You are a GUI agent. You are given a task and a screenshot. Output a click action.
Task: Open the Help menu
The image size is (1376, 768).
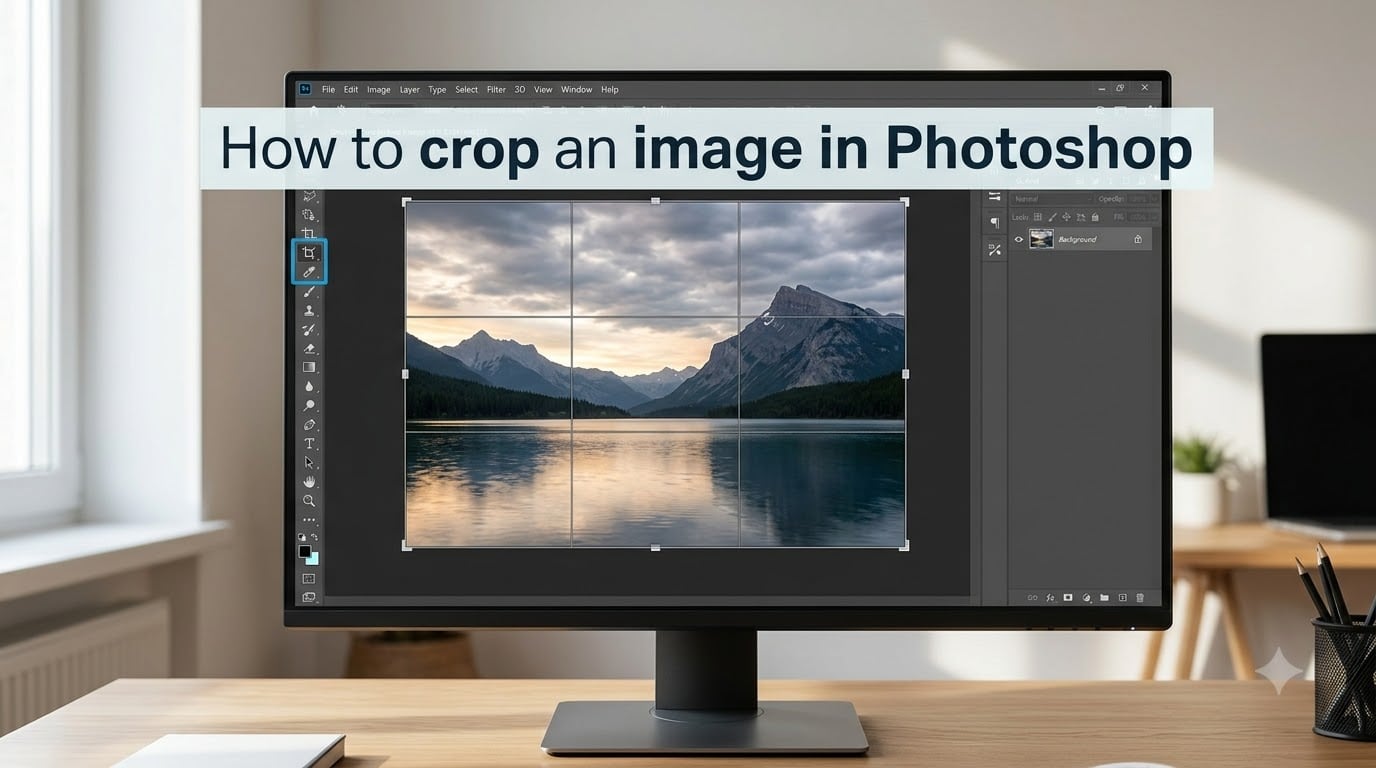pos(610,90)
